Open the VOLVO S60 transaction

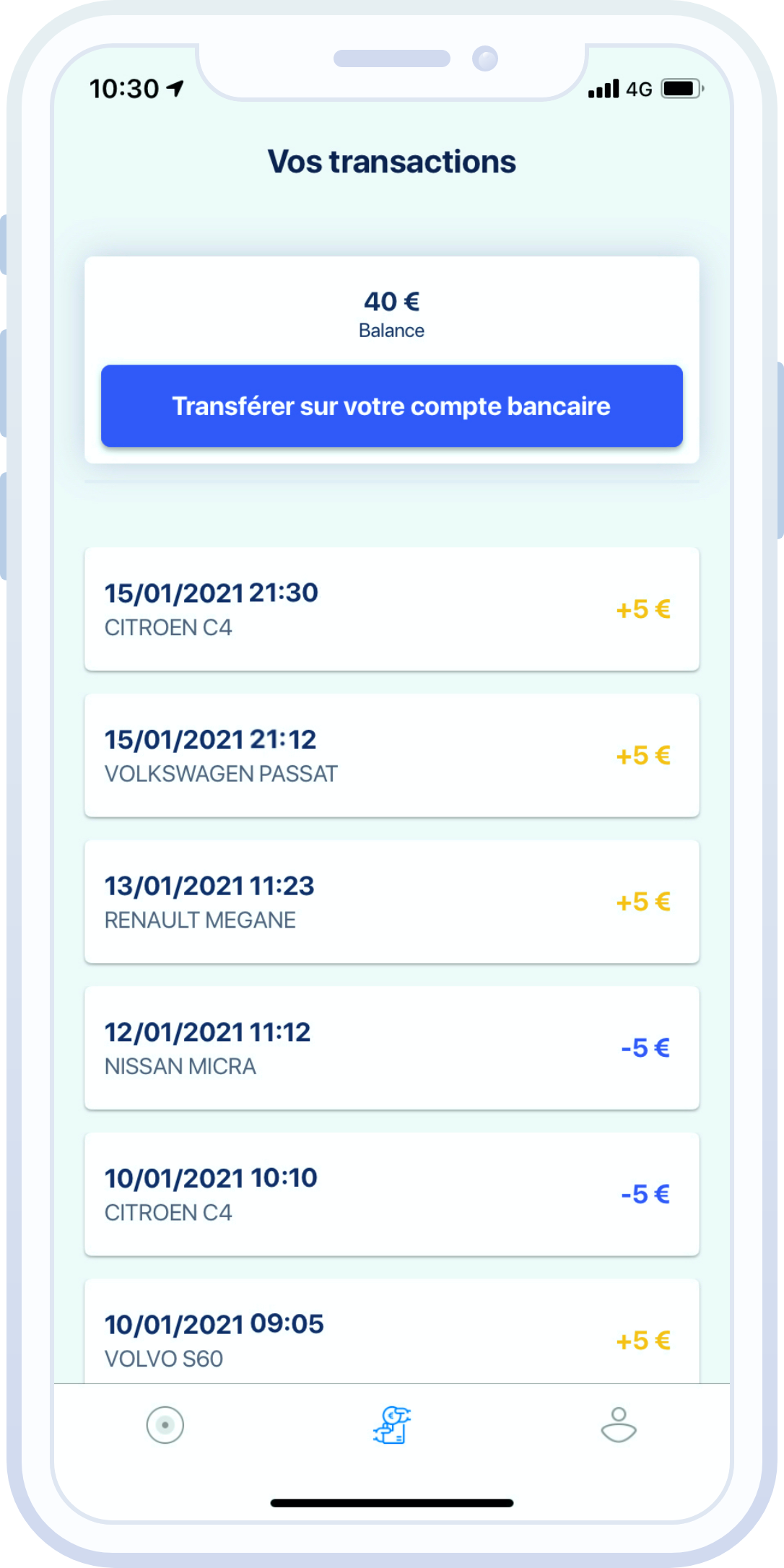pos(392,1336)
